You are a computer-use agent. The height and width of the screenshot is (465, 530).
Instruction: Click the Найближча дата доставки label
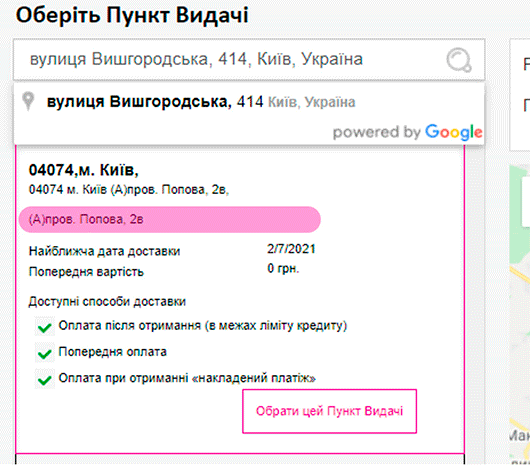(x=104, y=251)
